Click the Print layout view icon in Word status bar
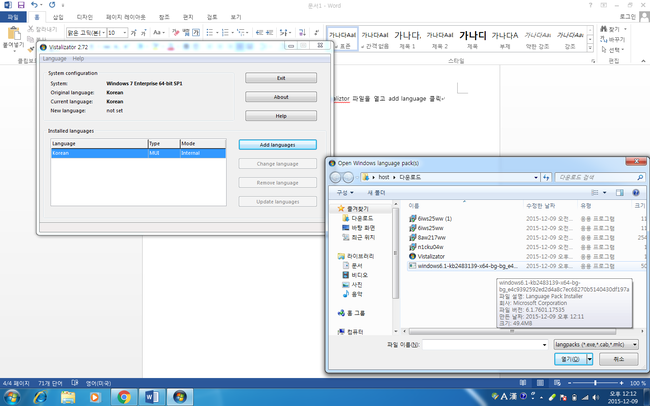Screen dimensions: 650x406 point(540,383)
